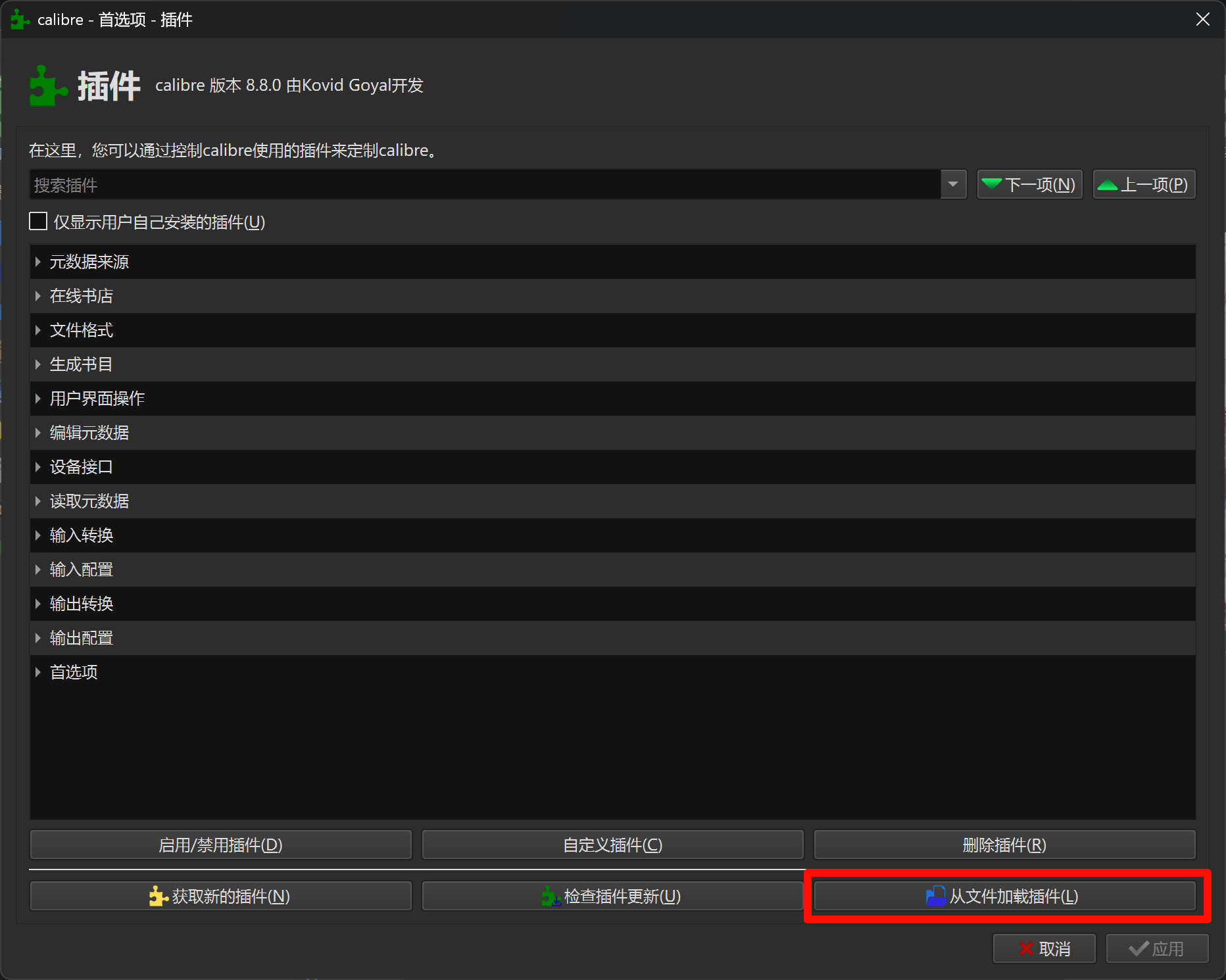Select the 输出配置 row
The width and height of the screenshot is (1226, 980).
coord(612,638)
